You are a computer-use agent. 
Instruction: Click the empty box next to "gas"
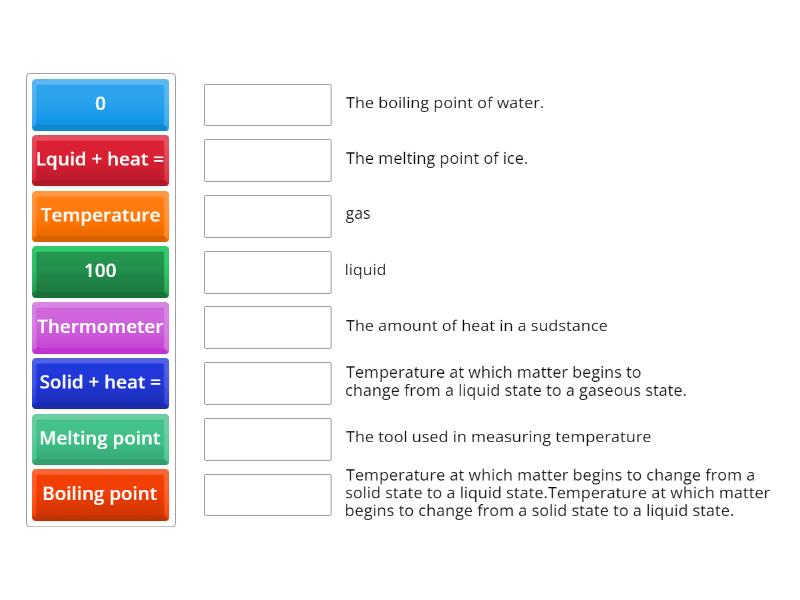point(267,216)
